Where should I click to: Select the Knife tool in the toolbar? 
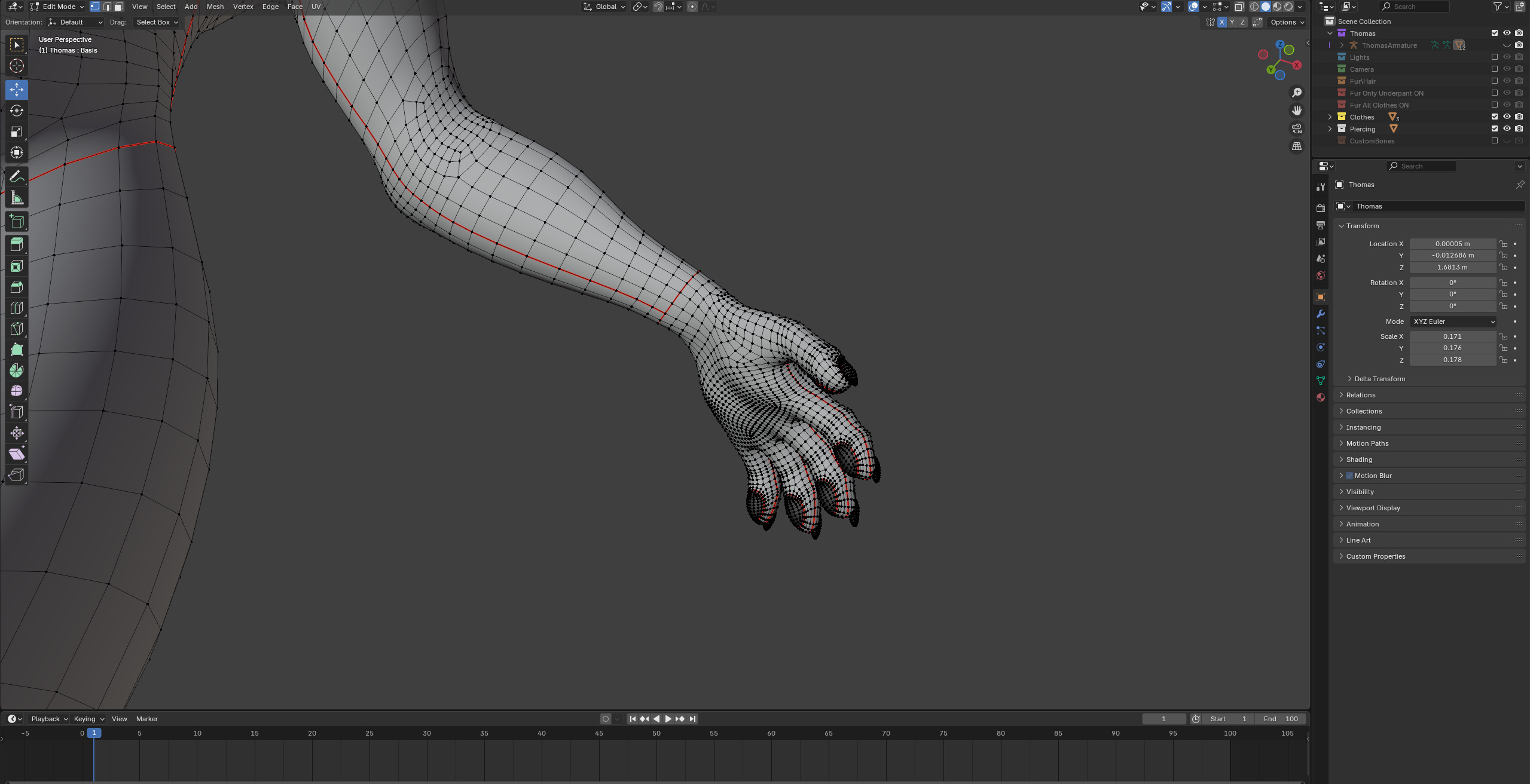[17, 329]
